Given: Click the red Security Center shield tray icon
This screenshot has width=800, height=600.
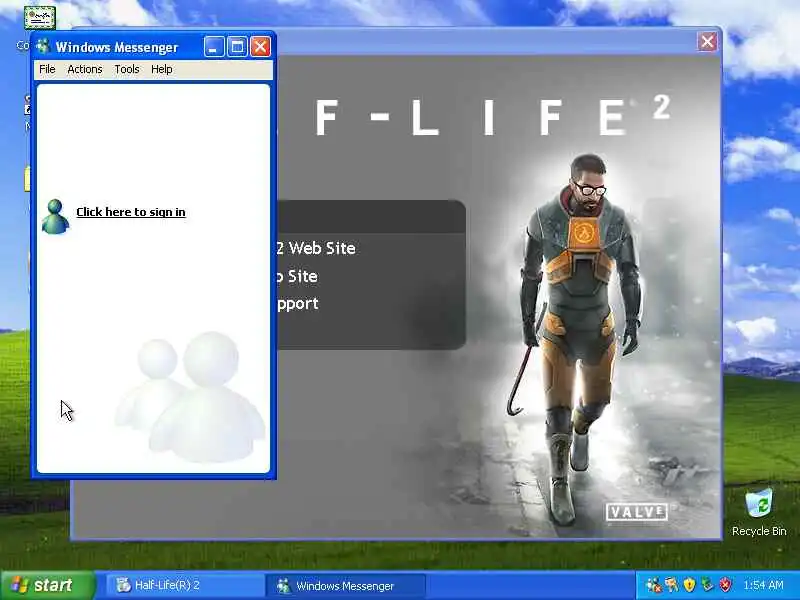Looking at the screenshot, I should pos(726,585).
